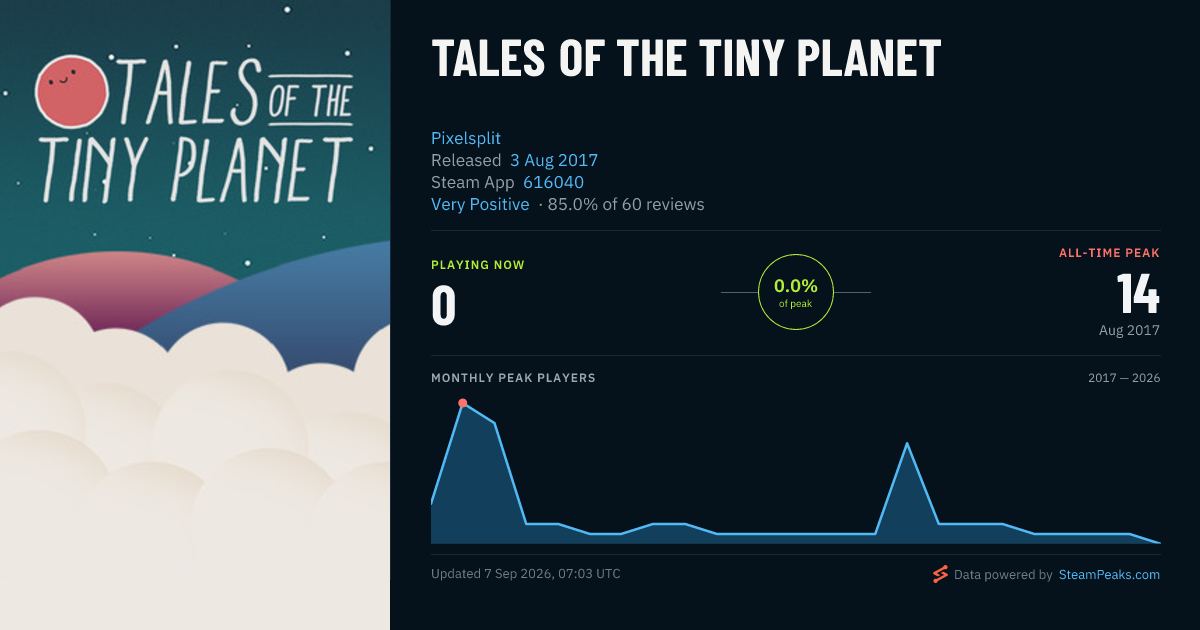This screenshot has width=1200, height=630.
Task: Open the Pixelsplit developer link
Action: (x=466, y=138)
